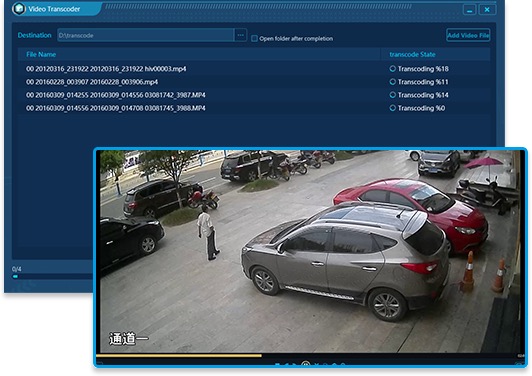Select file ending 03081742_3987.MP4
The width and height of the screenshot is (532, 376).
116,95
